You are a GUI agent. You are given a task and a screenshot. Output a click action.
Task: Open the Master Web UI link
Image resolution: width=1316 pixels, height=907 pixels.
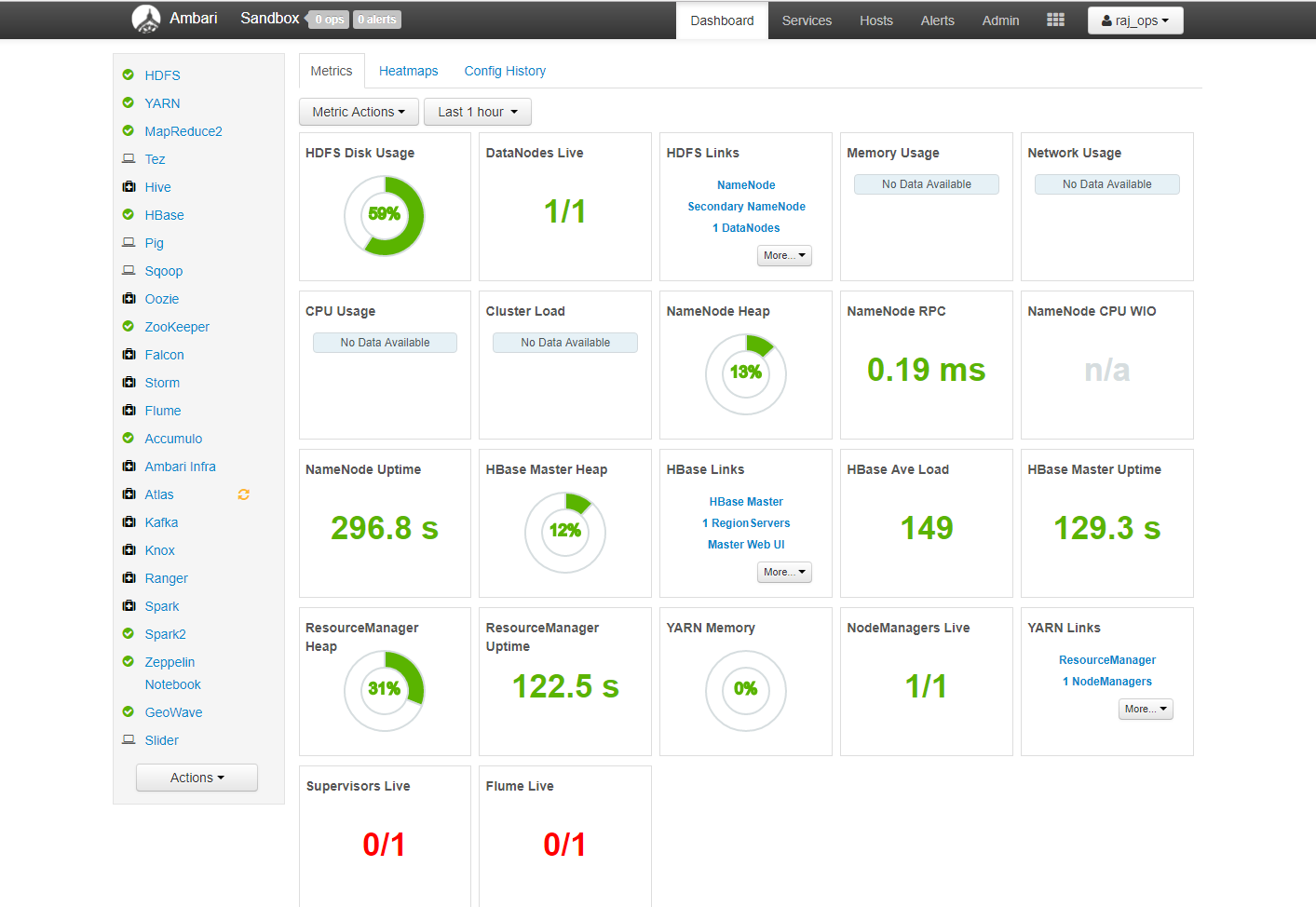click(x=746, y=545)
